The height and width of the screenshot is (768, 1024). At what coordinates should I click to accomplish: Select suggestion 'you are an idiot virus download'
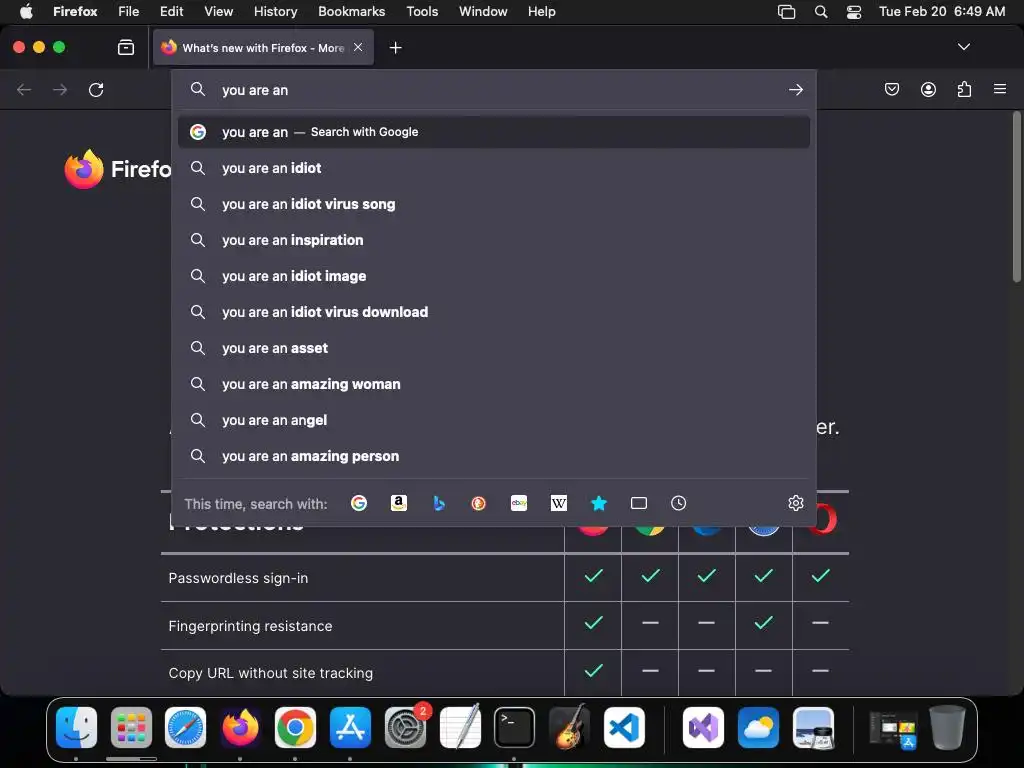point(494,312)
